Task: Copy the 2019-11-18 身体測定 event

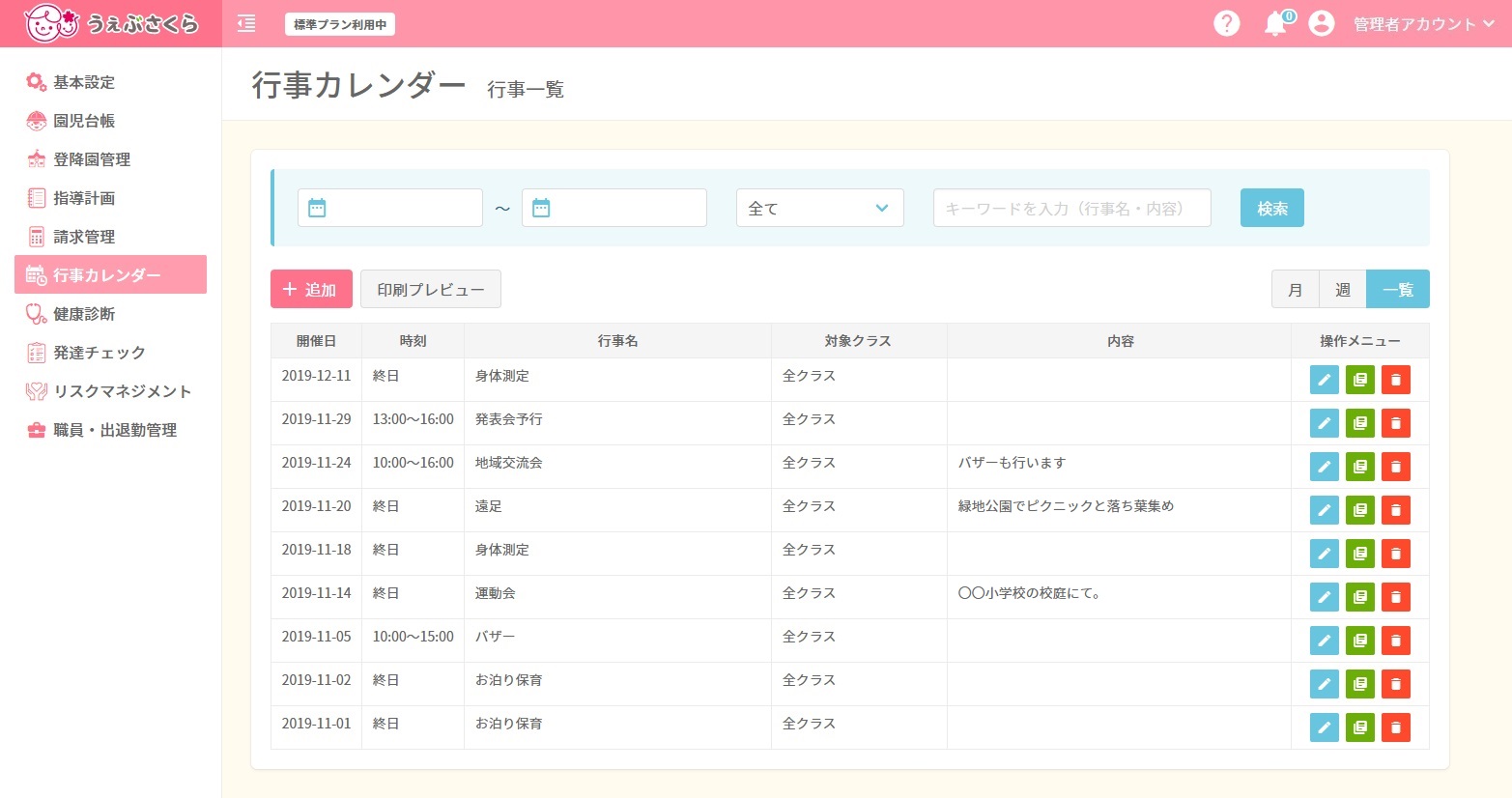Action: pos(1360,554)
